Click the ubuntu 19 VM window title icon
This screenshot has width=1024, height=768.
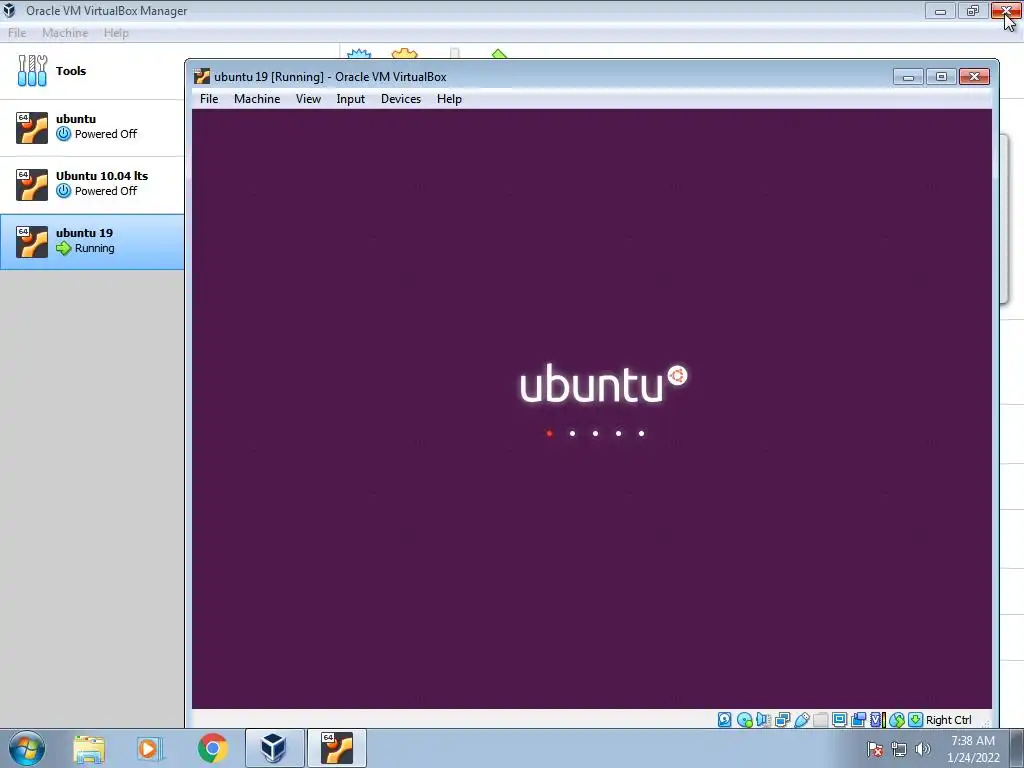202,76
